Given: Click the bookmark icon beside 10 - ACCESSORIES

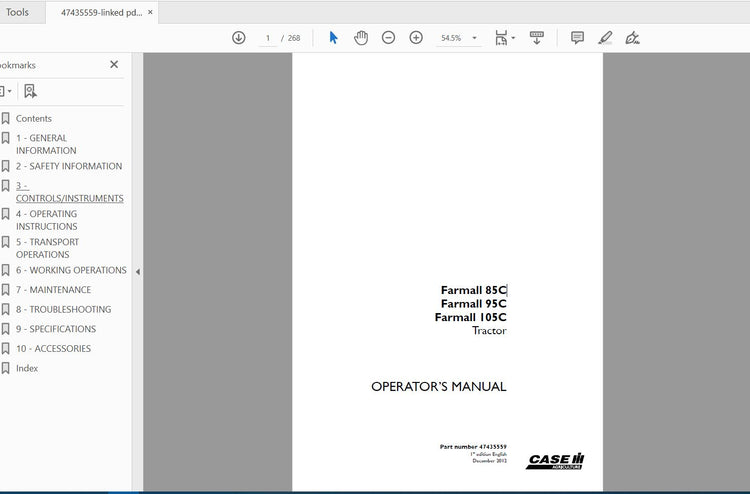Looking at the screenshot, I should 5,348.
